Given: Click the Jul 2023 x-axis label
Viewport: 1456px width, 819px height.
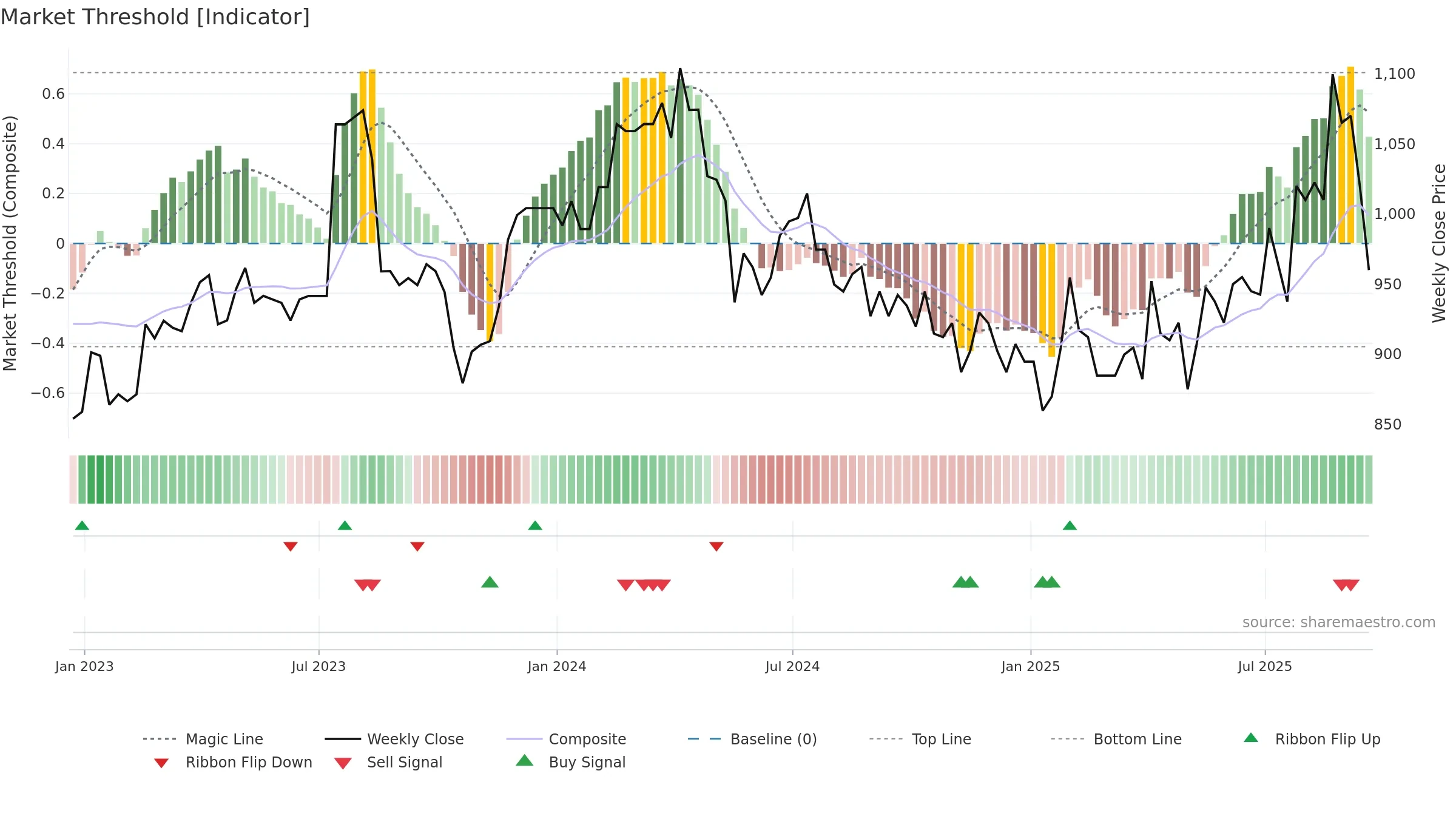Looking at the screenshot, I should pyautogui.click(x=318, y=666).
